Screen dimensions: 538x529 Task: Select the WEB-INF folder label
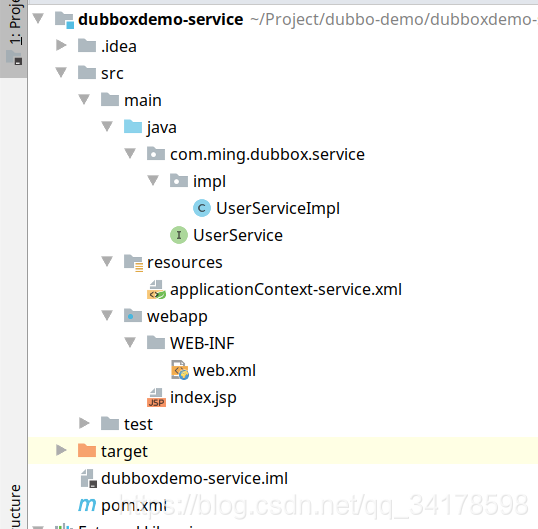[x=202, y=343]
